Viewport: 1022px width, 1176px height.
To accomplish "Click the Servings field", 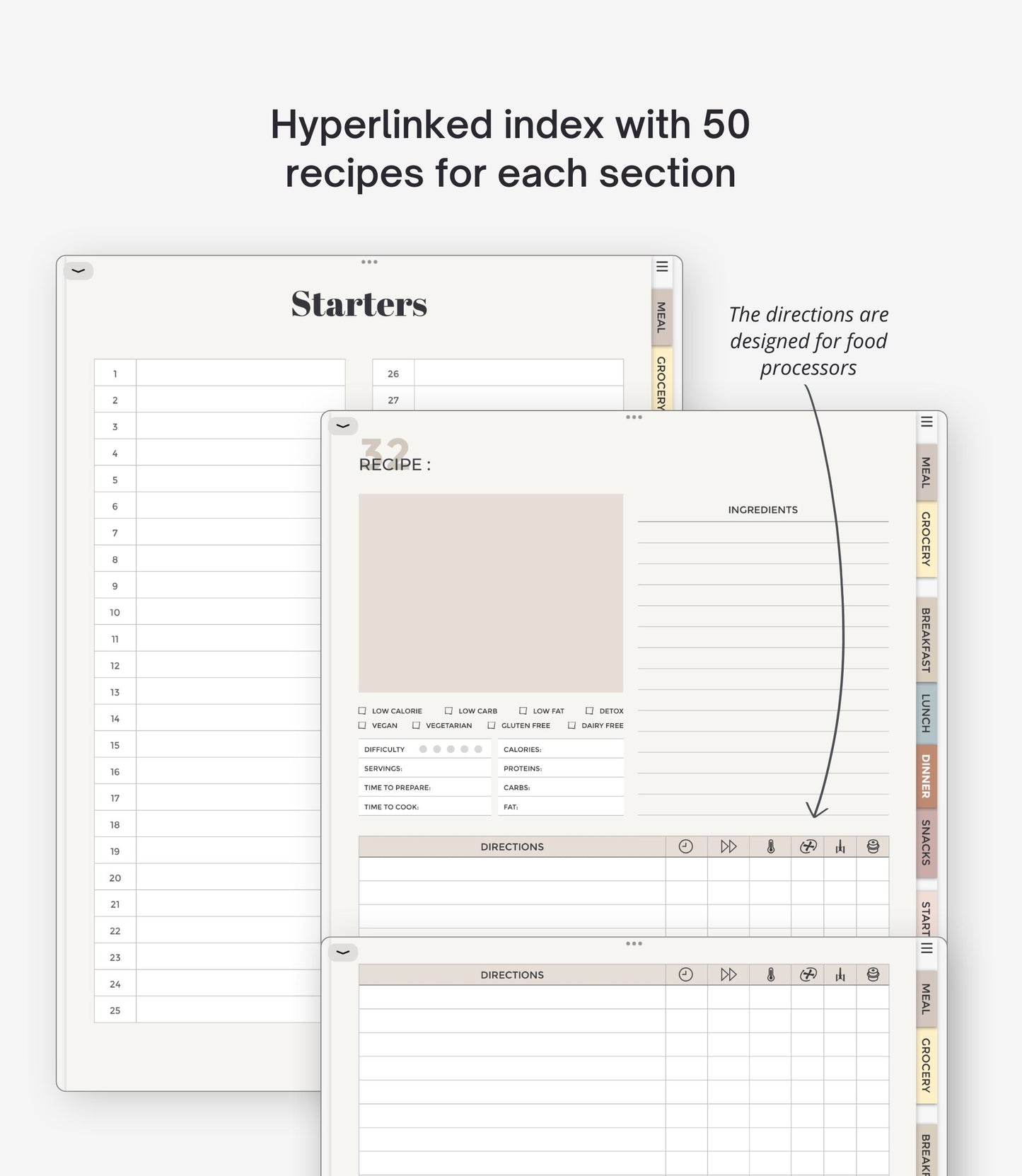I will 424,768.
